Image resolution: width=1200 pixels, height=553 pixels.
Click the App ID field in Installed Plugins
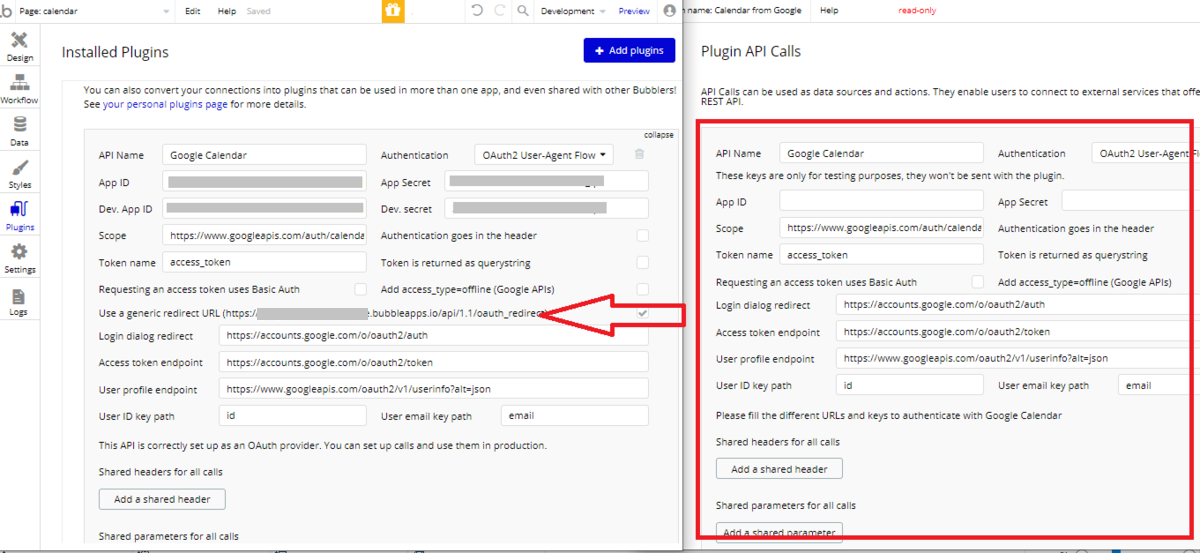pyautogui.click(x=264, y=182)
